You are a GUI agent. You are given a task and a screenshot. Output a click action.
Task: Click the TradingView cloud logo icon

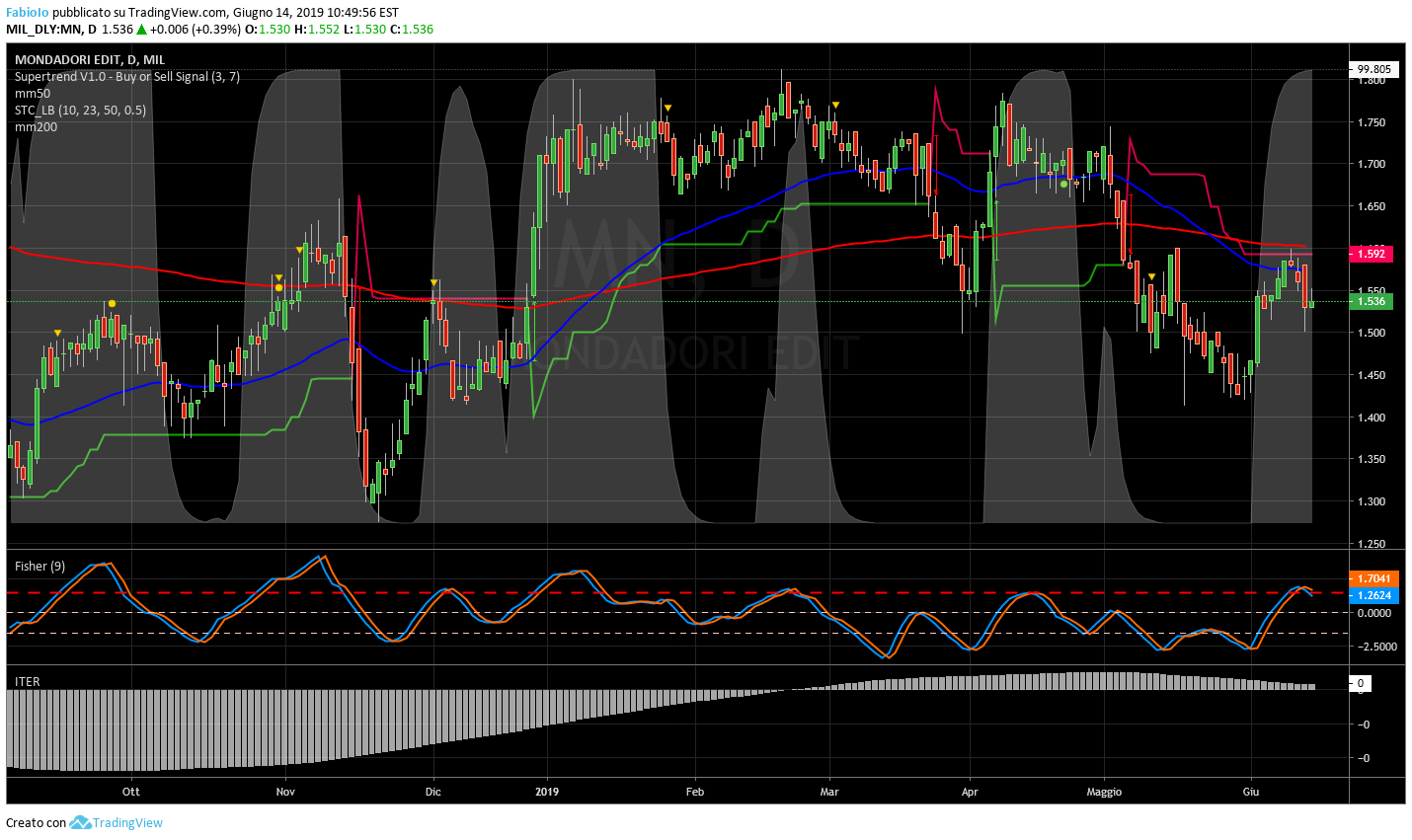80,822
